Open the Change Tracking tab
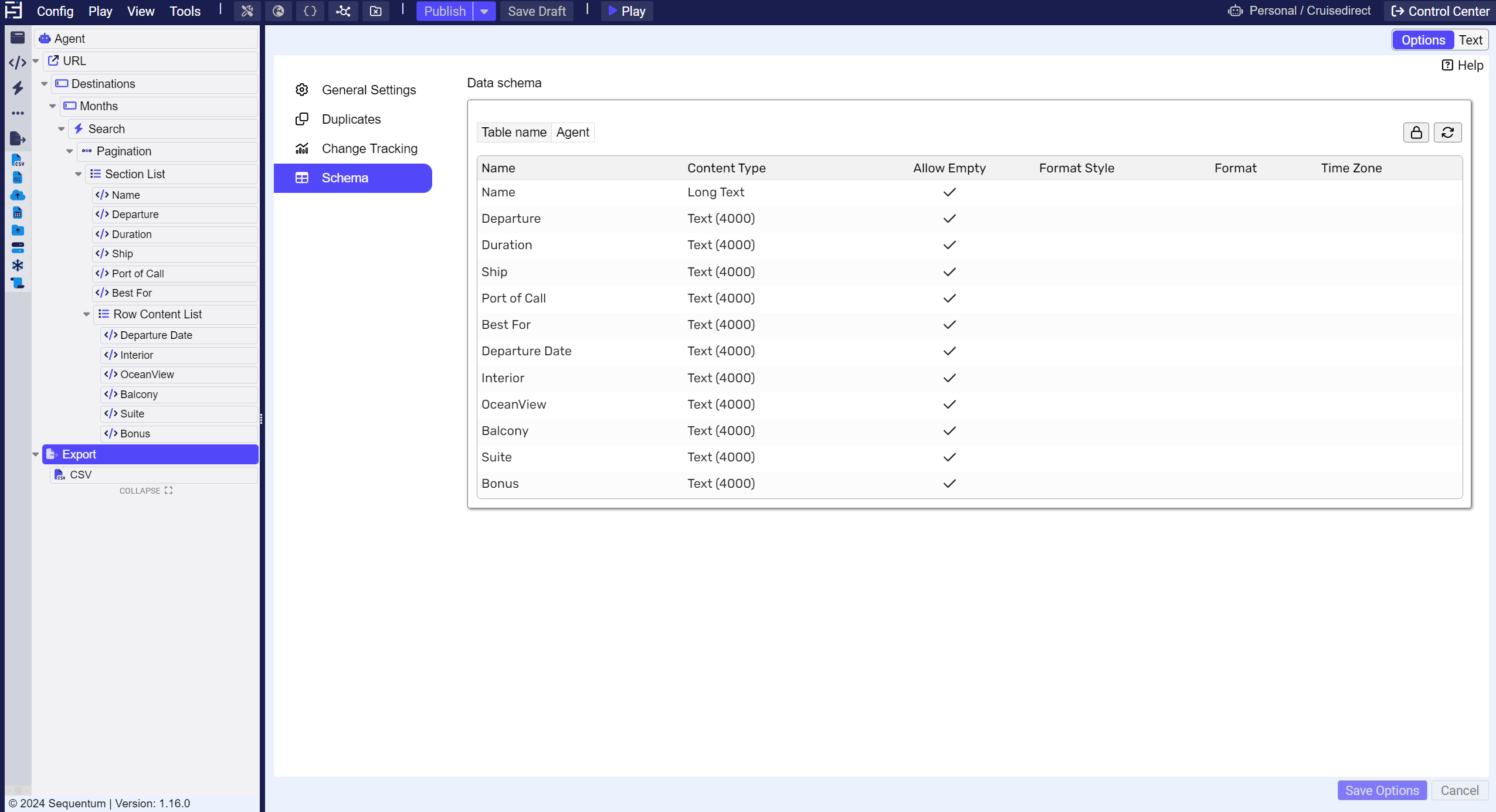 [x=353, y=148]
